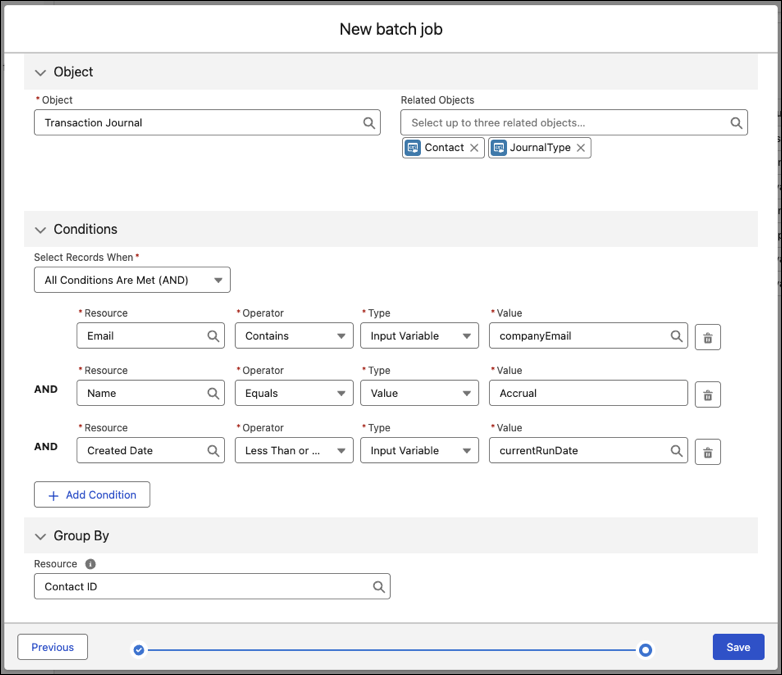The image size is (782, 675).
Task: Collapse the Object section
Action: point(40,72)
